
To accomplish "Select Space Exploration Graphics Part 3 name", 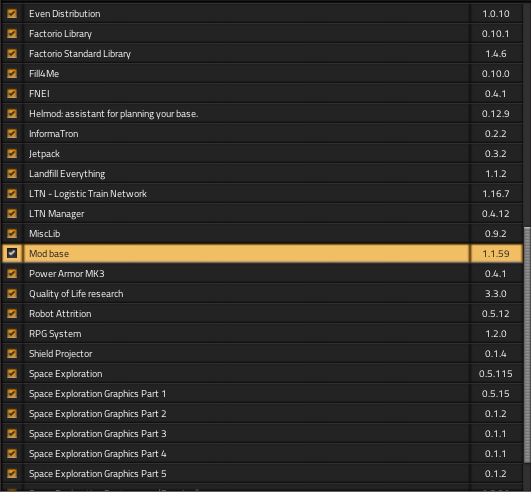I will (x=98, y=433).
